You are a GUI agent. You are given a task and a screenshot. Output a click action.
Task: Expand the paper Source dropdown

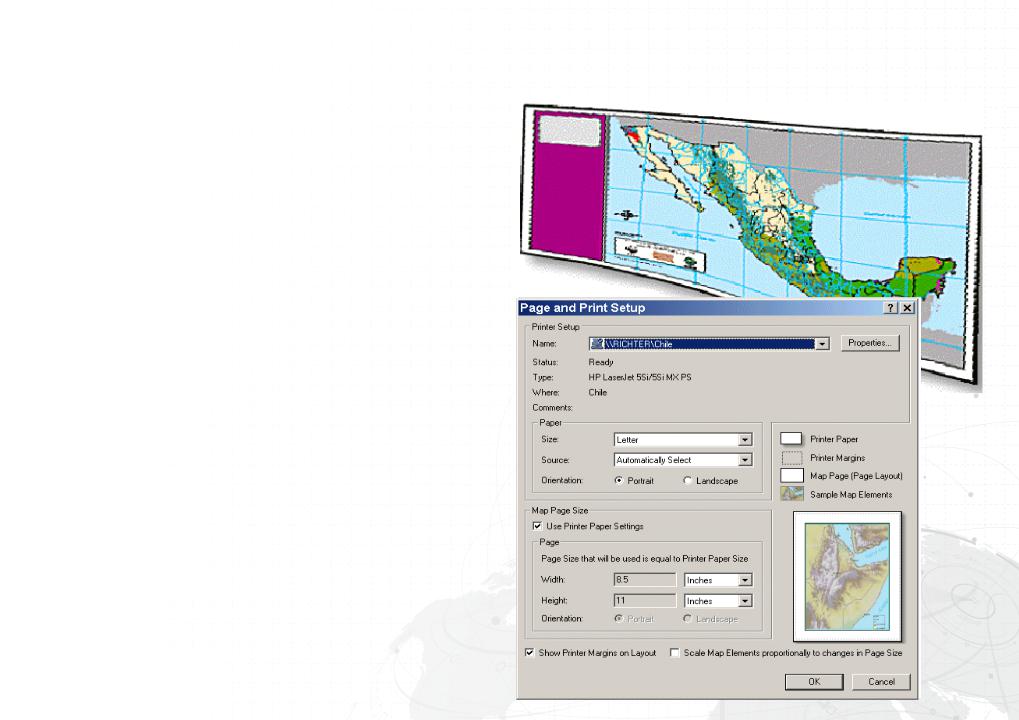pos(745,460)
